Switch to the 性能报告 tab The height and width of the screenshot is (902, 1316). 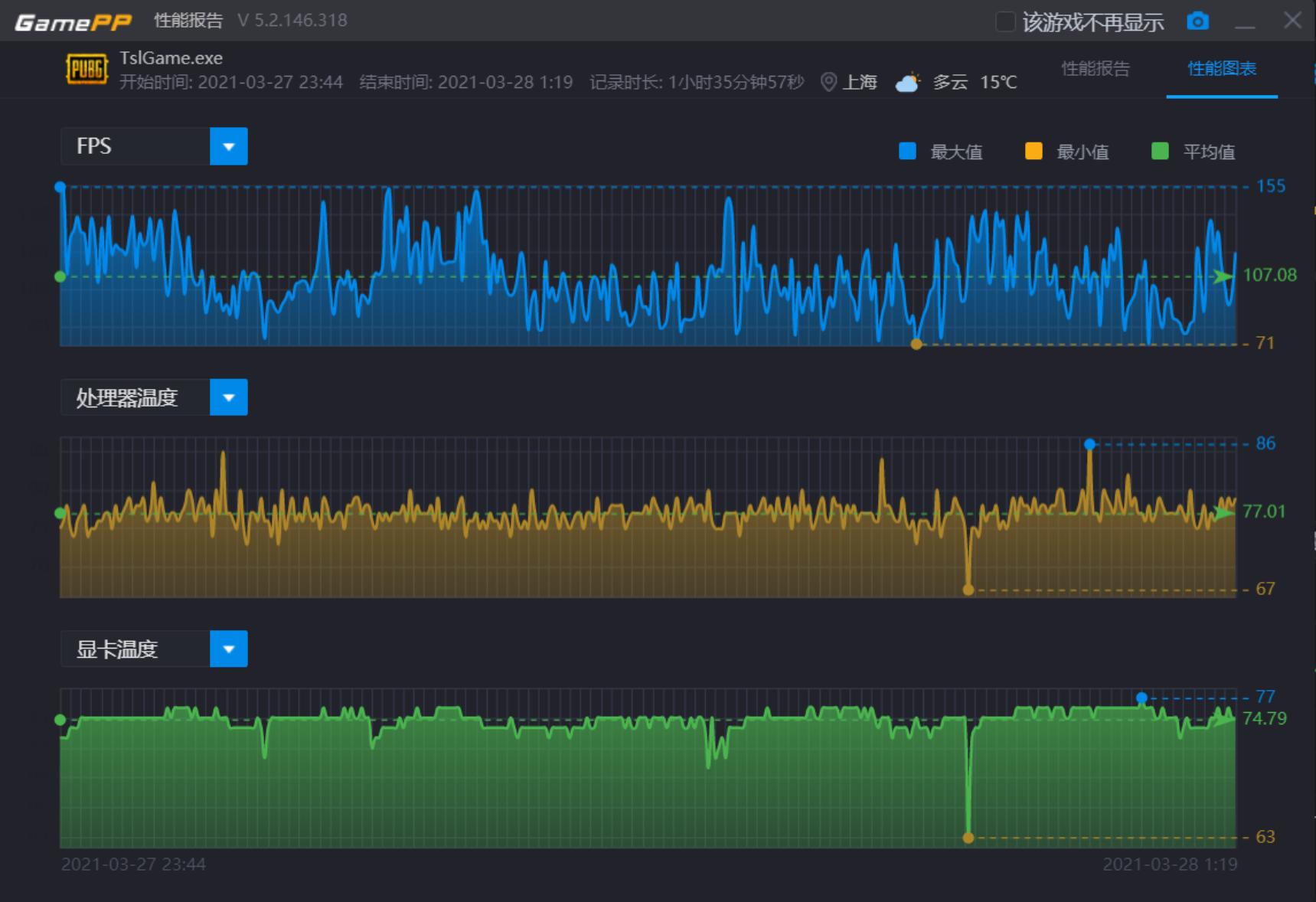(1095, 69)
